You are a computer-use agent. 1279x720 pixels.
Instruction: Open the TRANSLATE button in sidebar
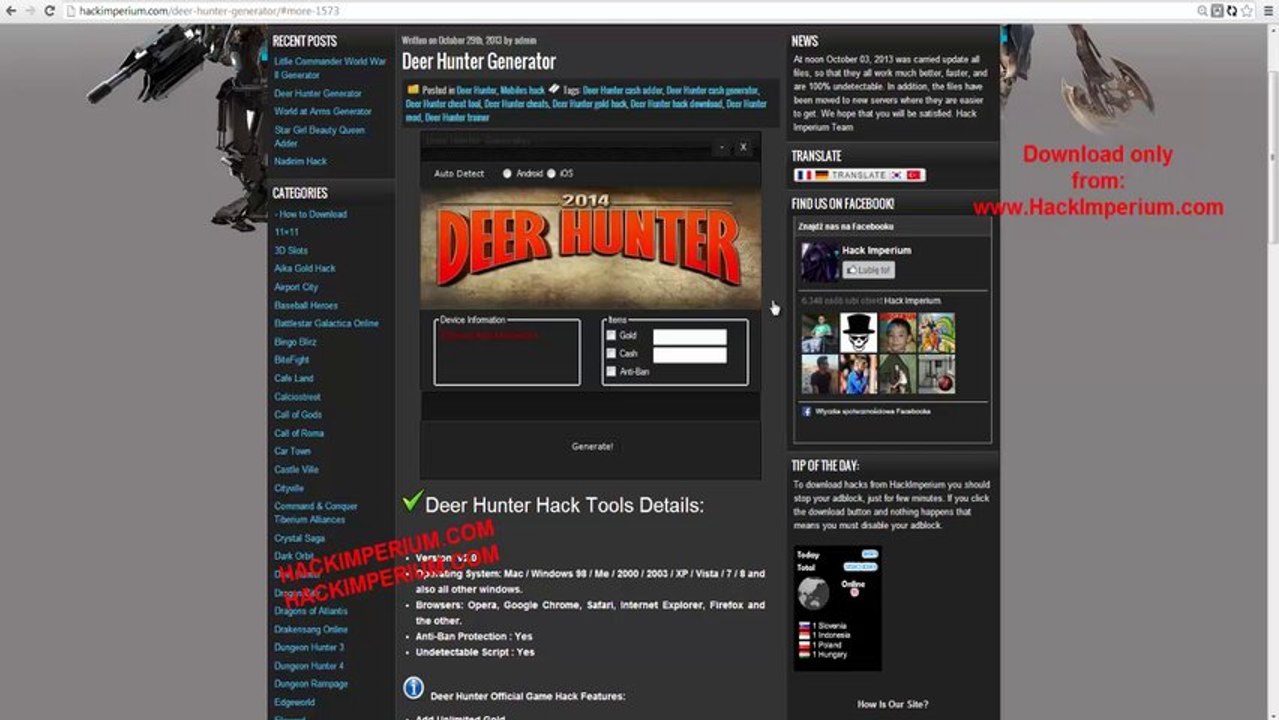[x=860, y=175]
